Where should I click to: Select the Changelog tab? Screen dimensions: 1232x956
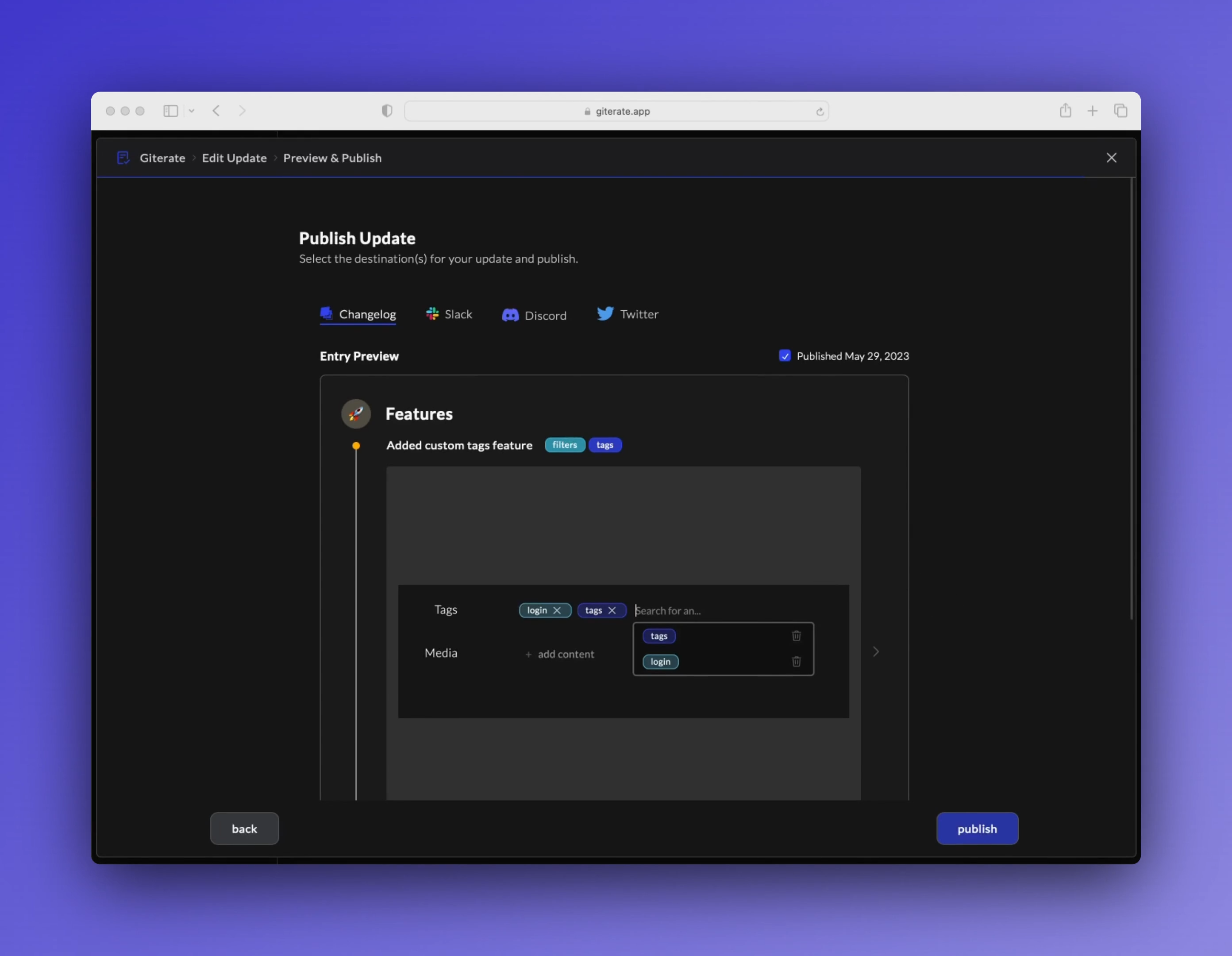[358, 314]
